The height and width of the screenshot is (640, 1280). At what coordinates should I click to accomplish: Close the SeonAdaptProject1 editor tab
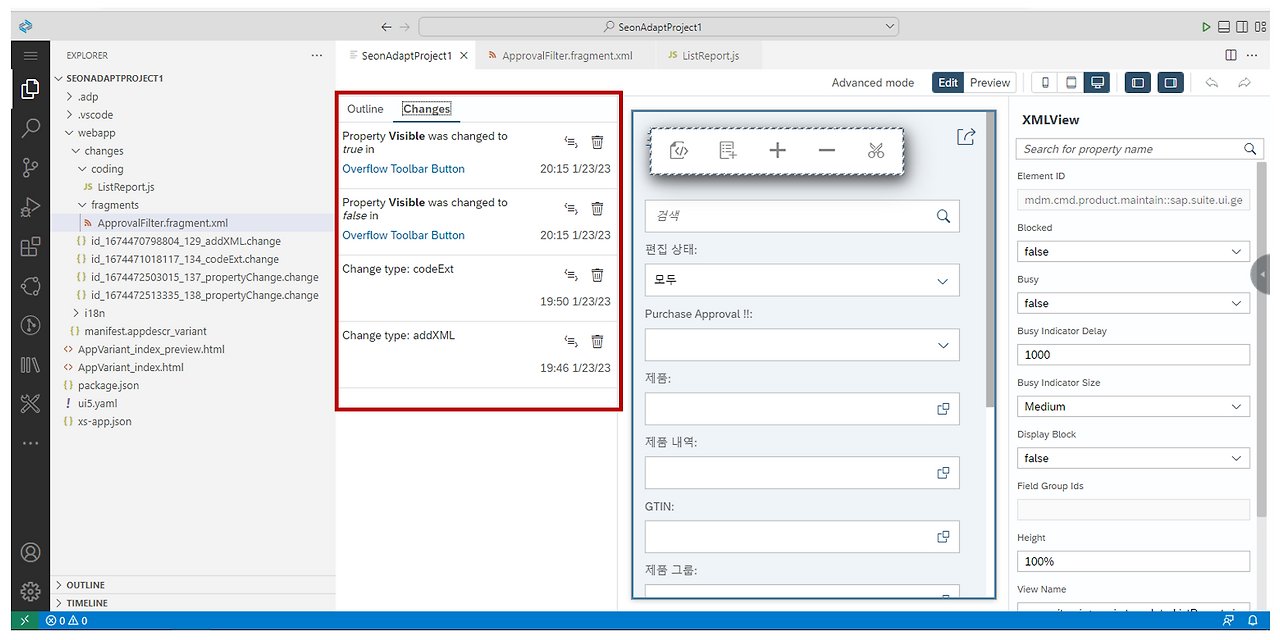(x=463, y=56)
